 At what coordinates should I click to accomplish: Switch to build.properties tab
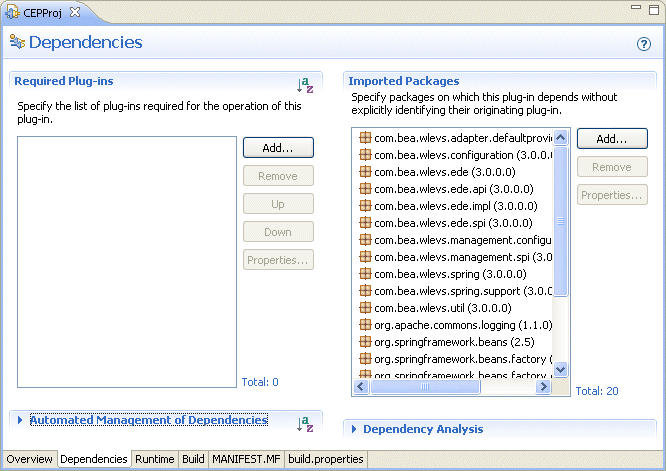pyautogui.click(x=326, y=459)
